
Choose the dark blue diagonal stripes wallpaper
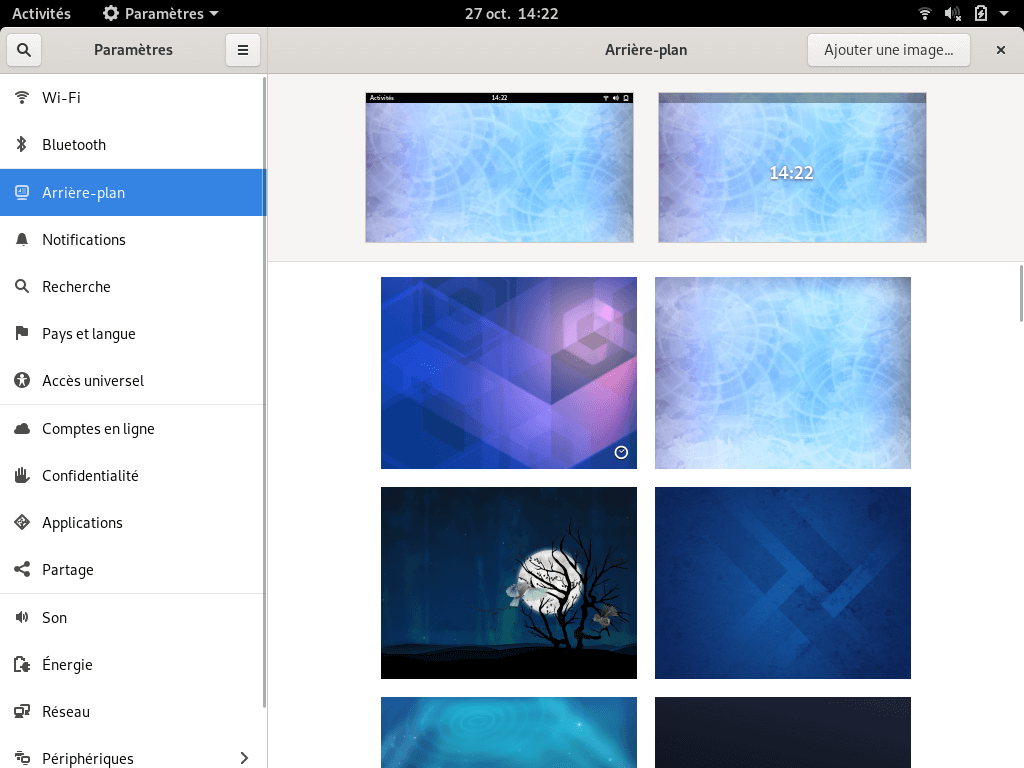point(783,583)
